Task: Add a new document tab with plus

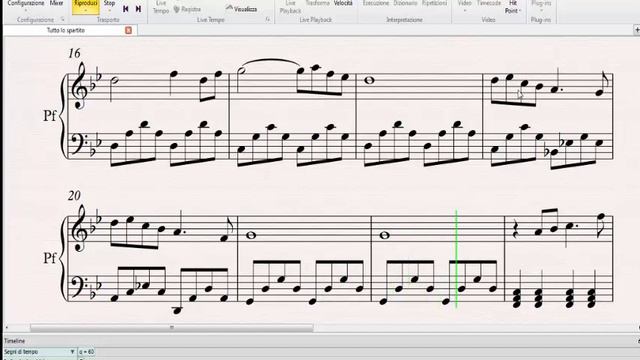Action: (x=637, y=30)
